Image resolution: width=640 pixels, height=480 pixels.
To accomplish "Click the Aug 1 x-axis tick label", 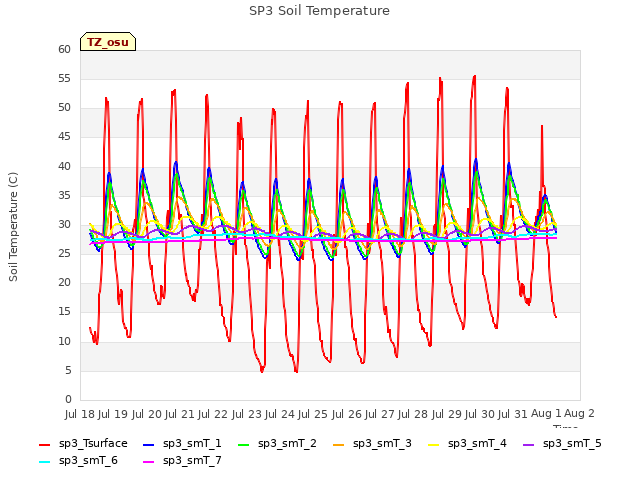I will point(547,414).
